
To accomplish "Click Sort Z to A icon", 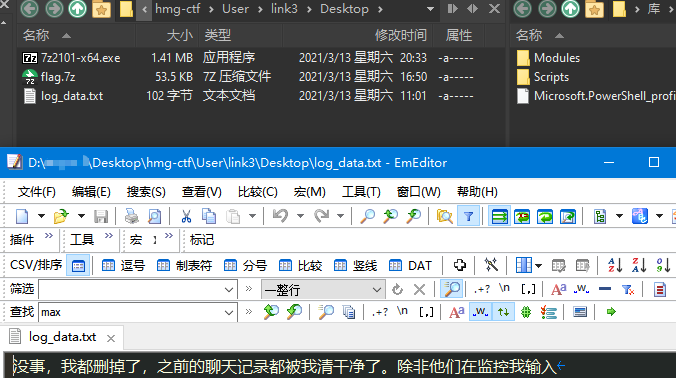I will click(x=639, y=265).
